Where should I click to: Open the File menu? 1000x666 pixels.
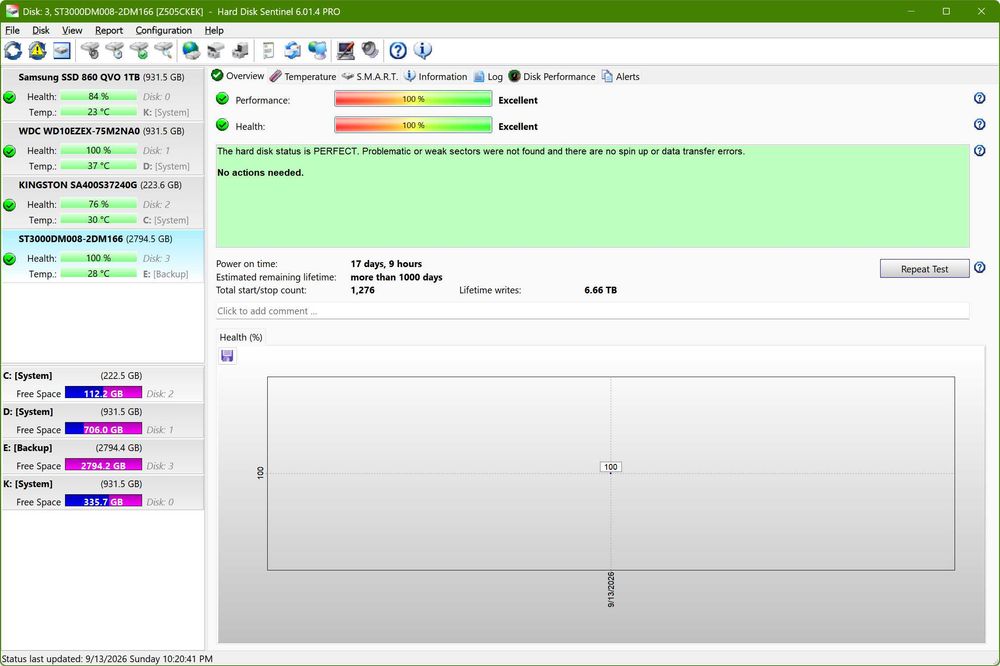[12, 30]
